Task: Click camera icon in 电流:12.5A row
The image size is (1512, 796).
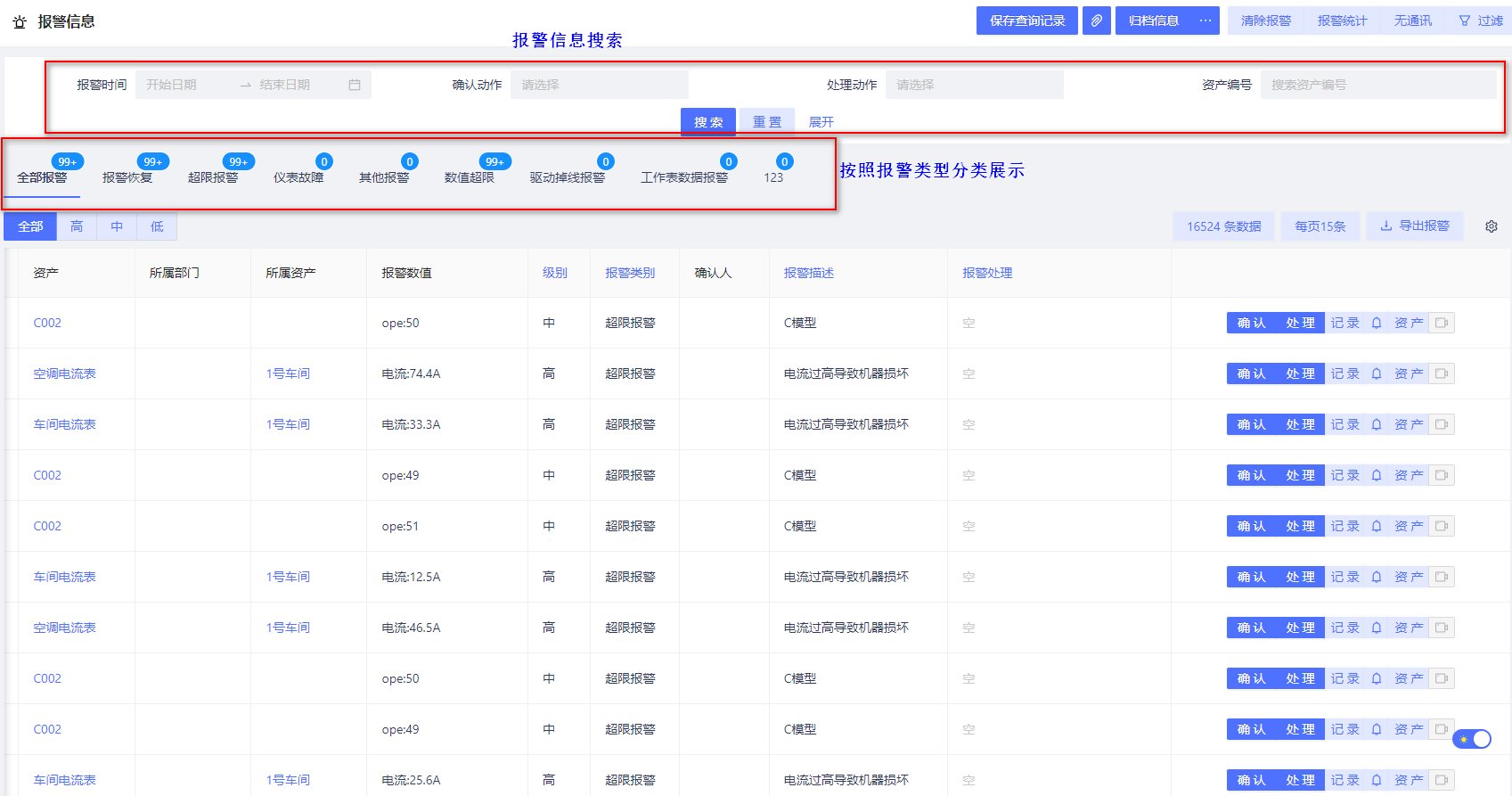Action: 1442,577
